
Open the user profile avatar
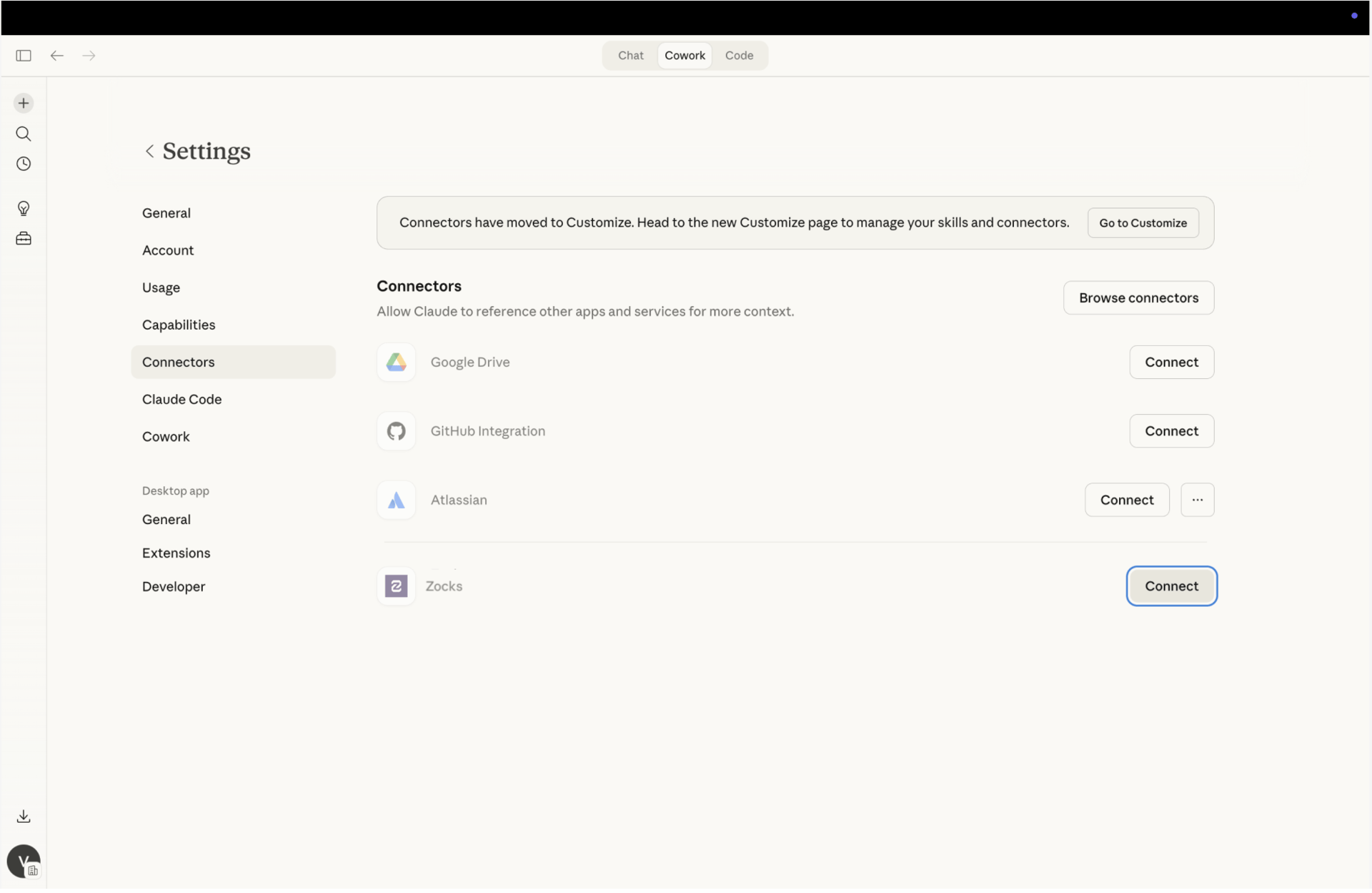pos(24,861)
